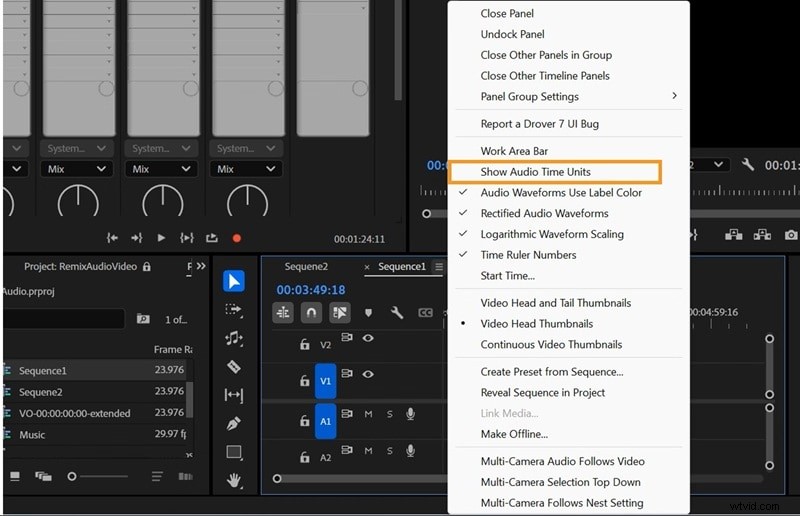Select the Track Select Forward tool
This screenshot has width=800, height=516.
234,310
